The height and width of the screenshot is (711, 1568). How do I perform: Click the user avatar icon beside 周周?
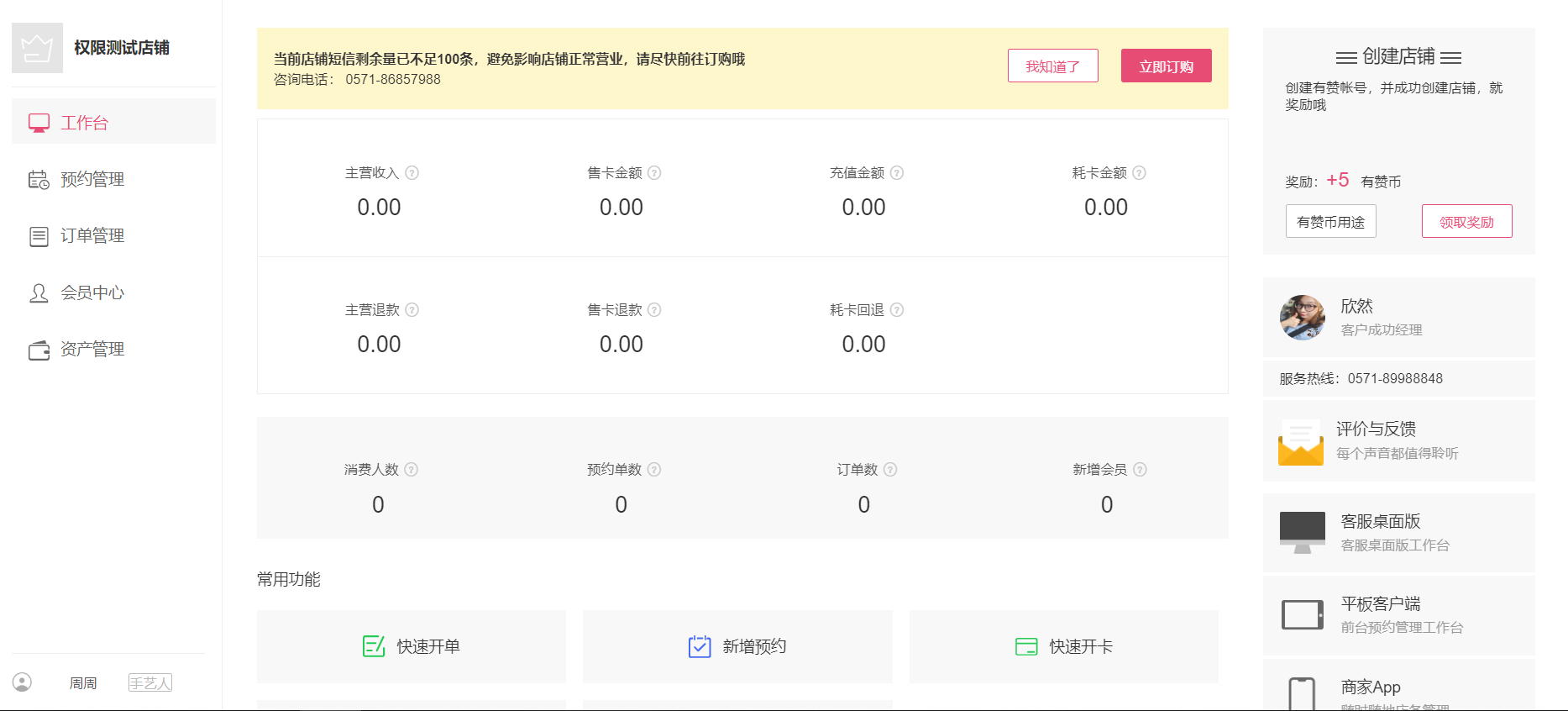pyautogui.click(x=23, y=682)
